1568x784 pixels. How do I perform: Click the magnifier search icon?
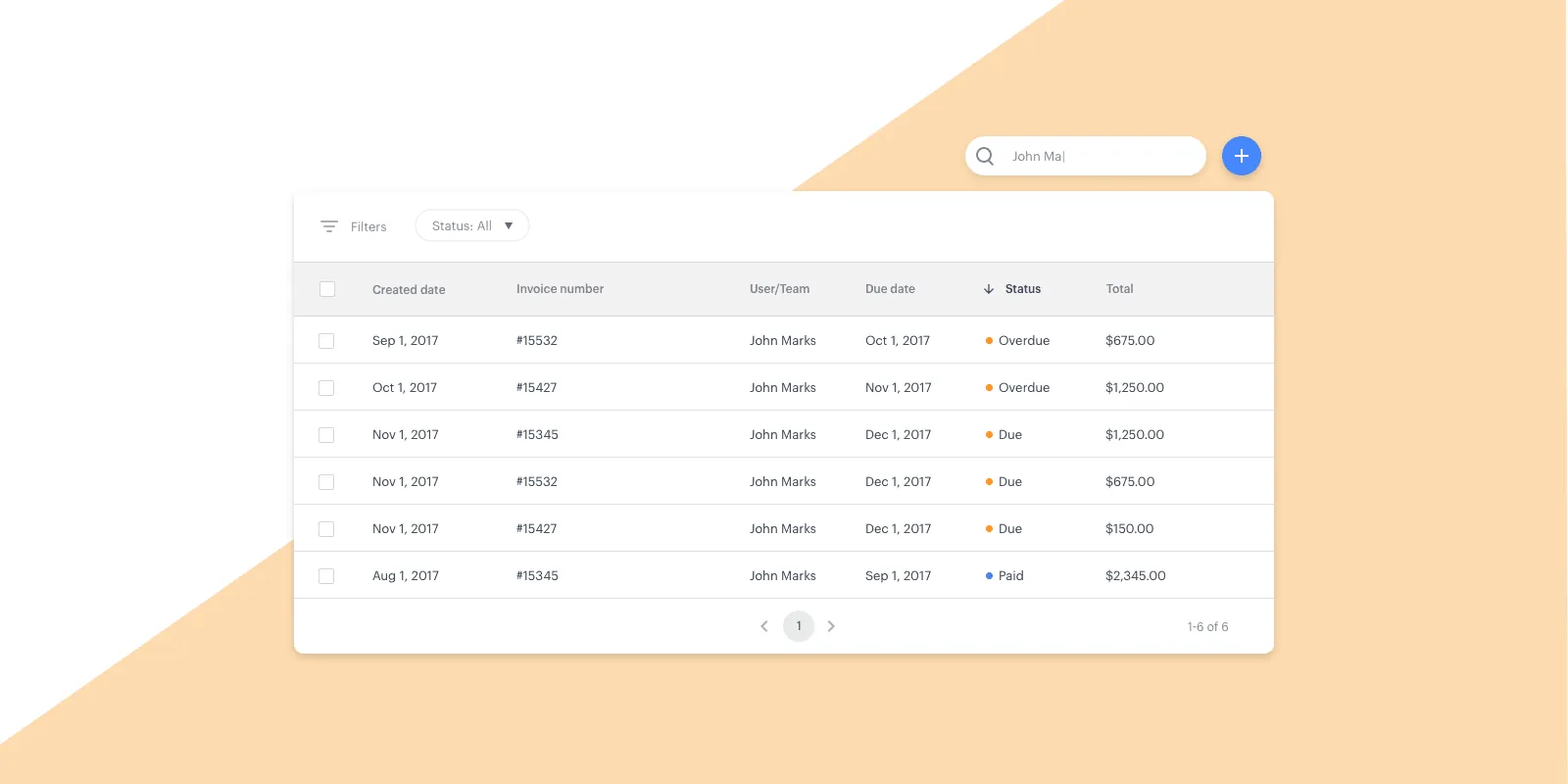pyautogui.click(x=985, y=156)
